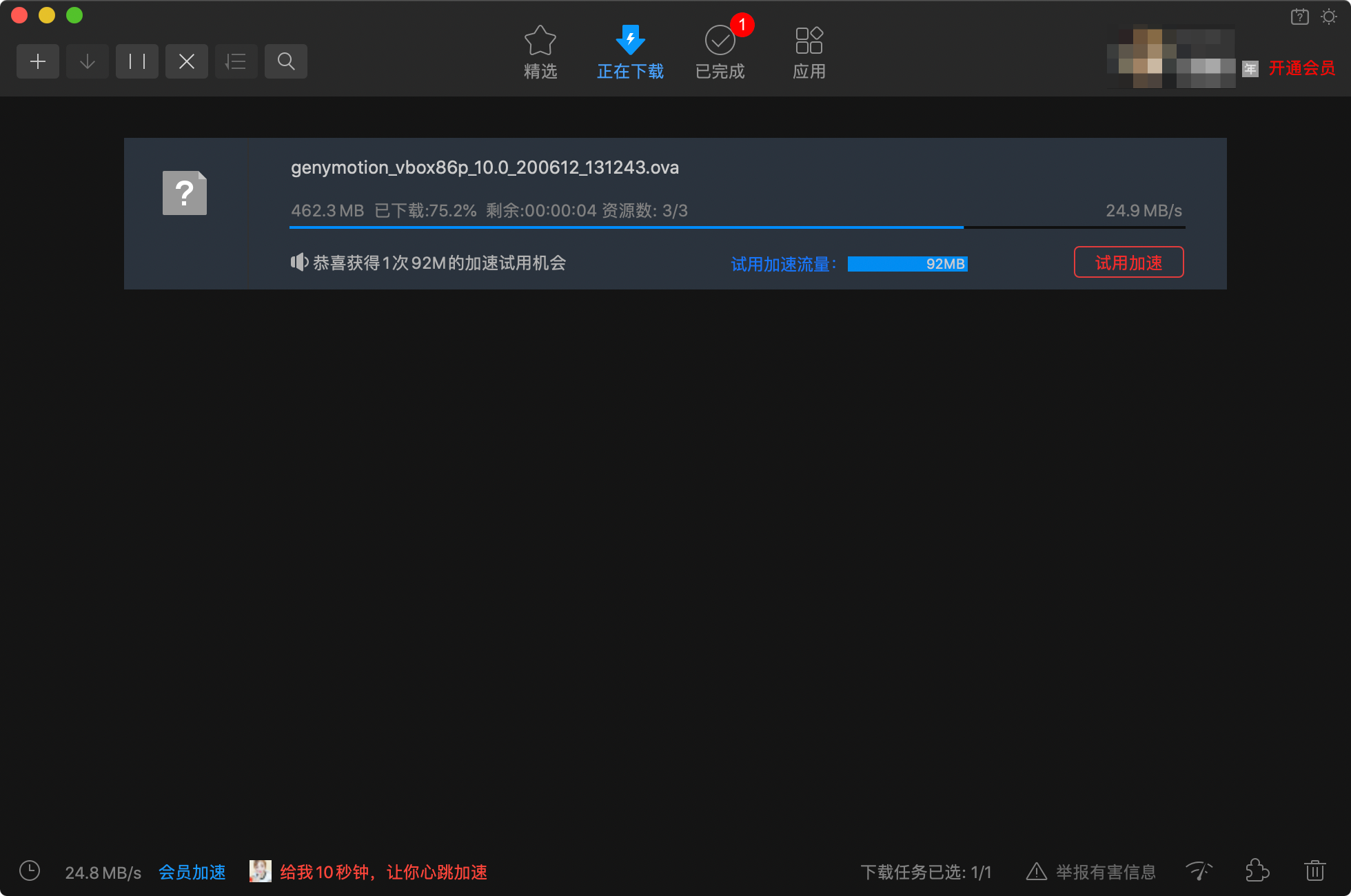Click the 试用加速 button

1129,262
